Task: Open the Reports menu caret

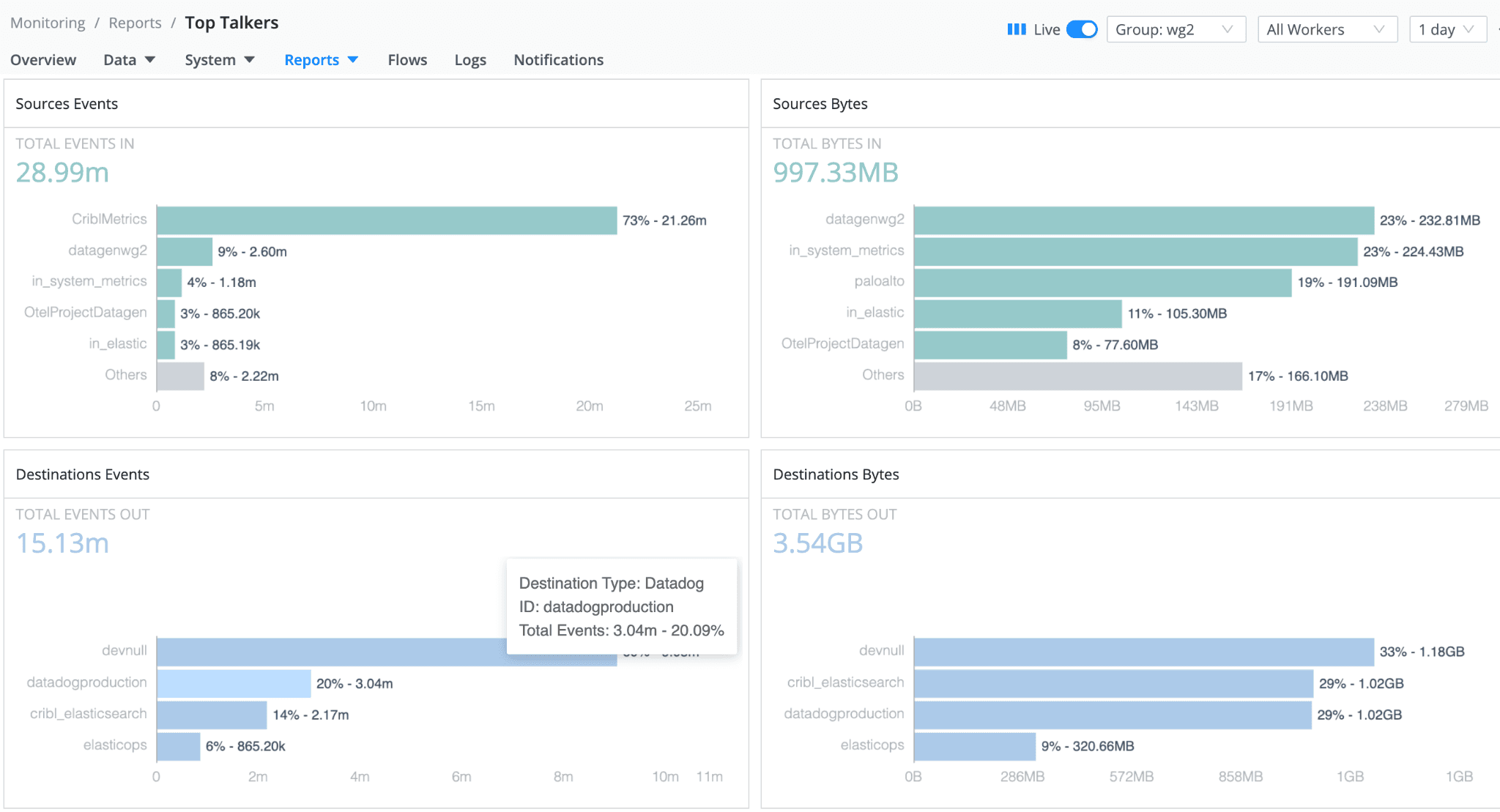Action: tap(353, 59)
